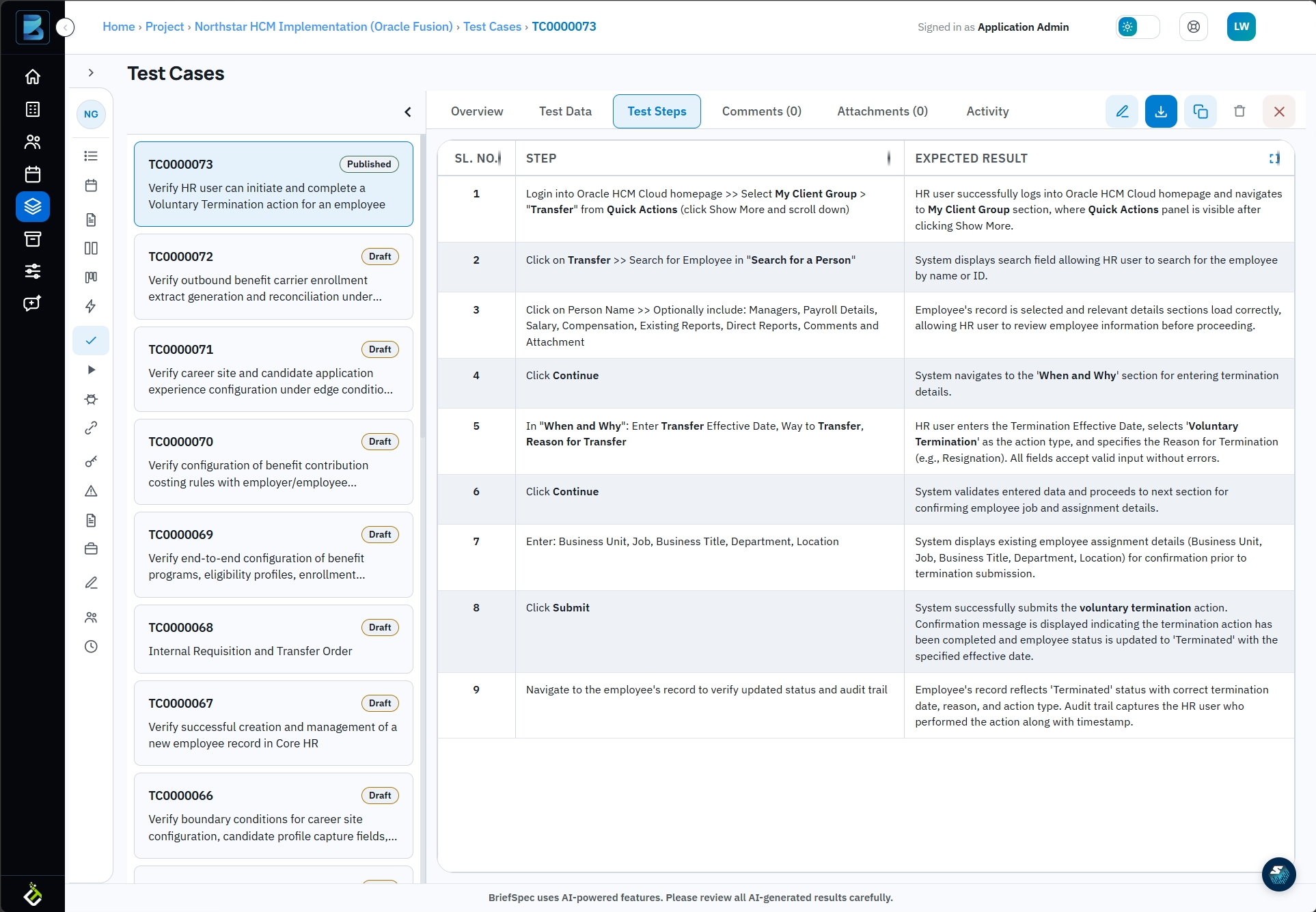Toggle the light/dark theme switch
The image size is (1316, 912).
1138,27
